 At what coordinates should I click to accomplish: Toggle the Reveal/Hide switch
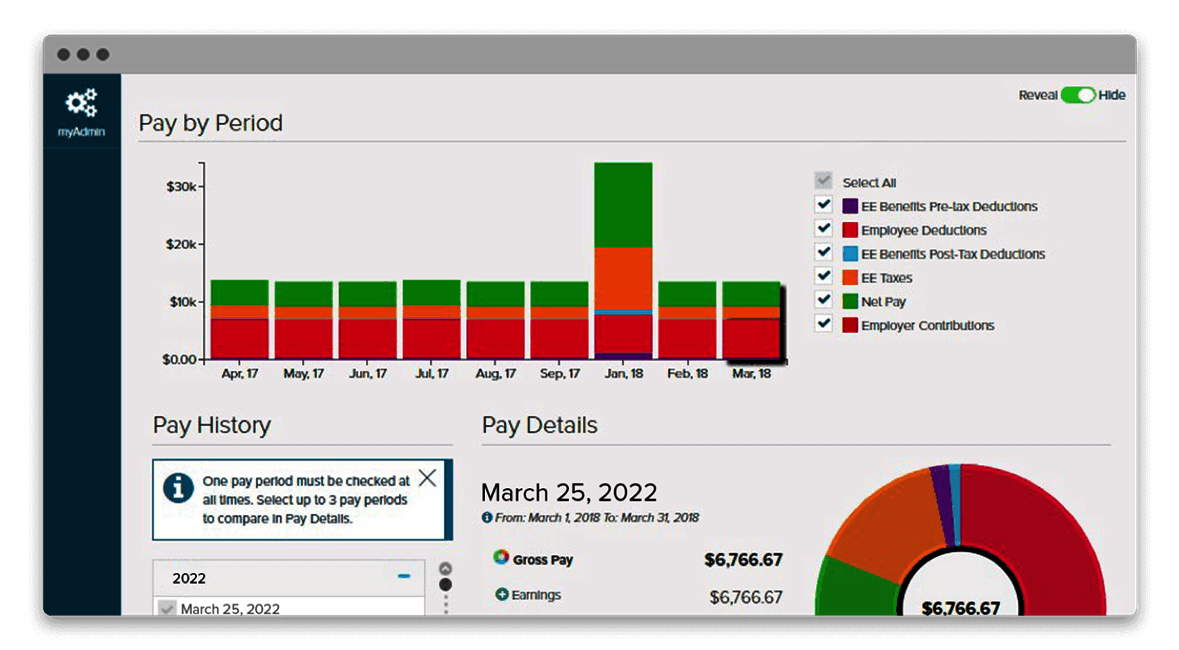click(x=1077, y=96)
